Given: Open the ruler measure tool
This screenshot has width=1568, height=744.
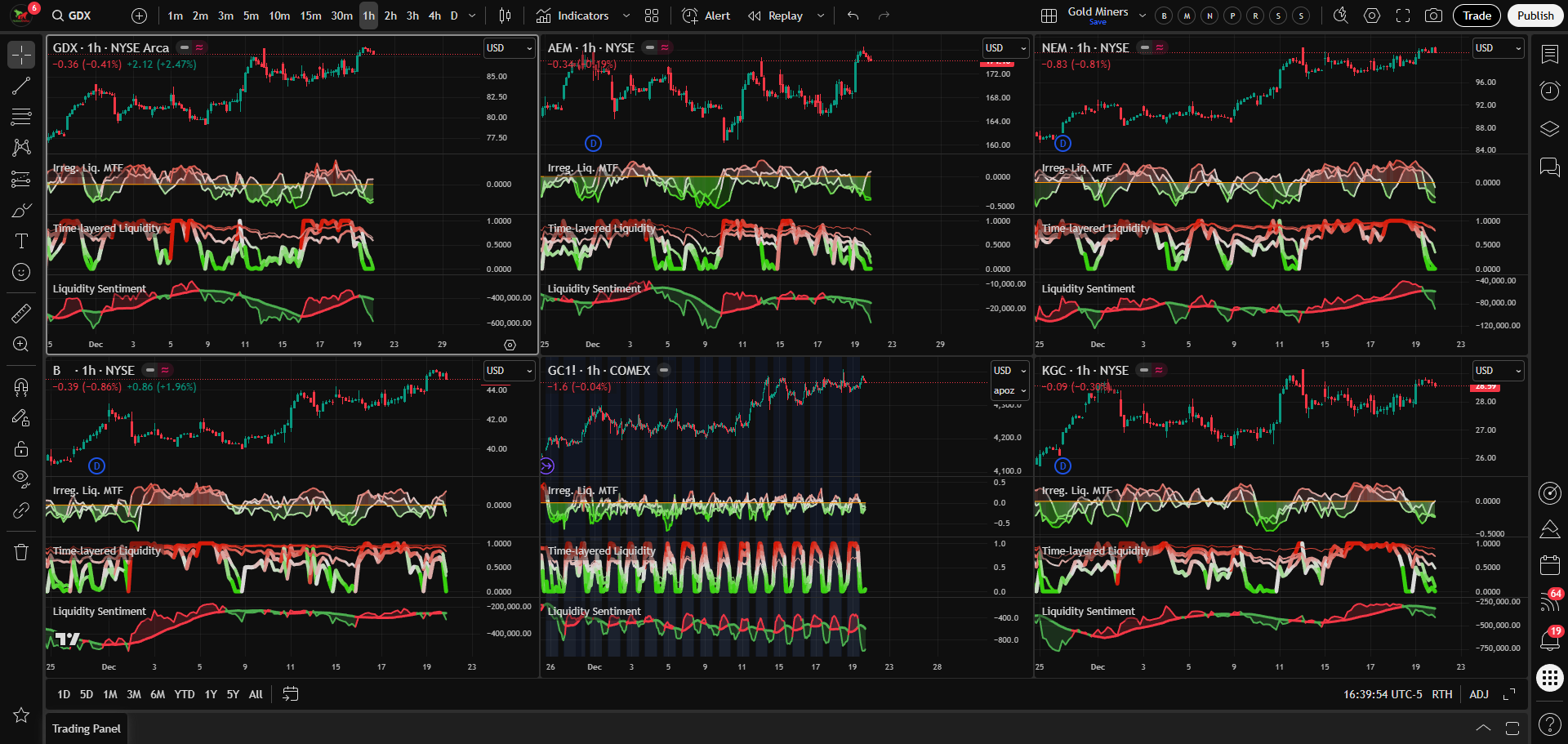Looking at the screenshot, I should pos(21,313).
